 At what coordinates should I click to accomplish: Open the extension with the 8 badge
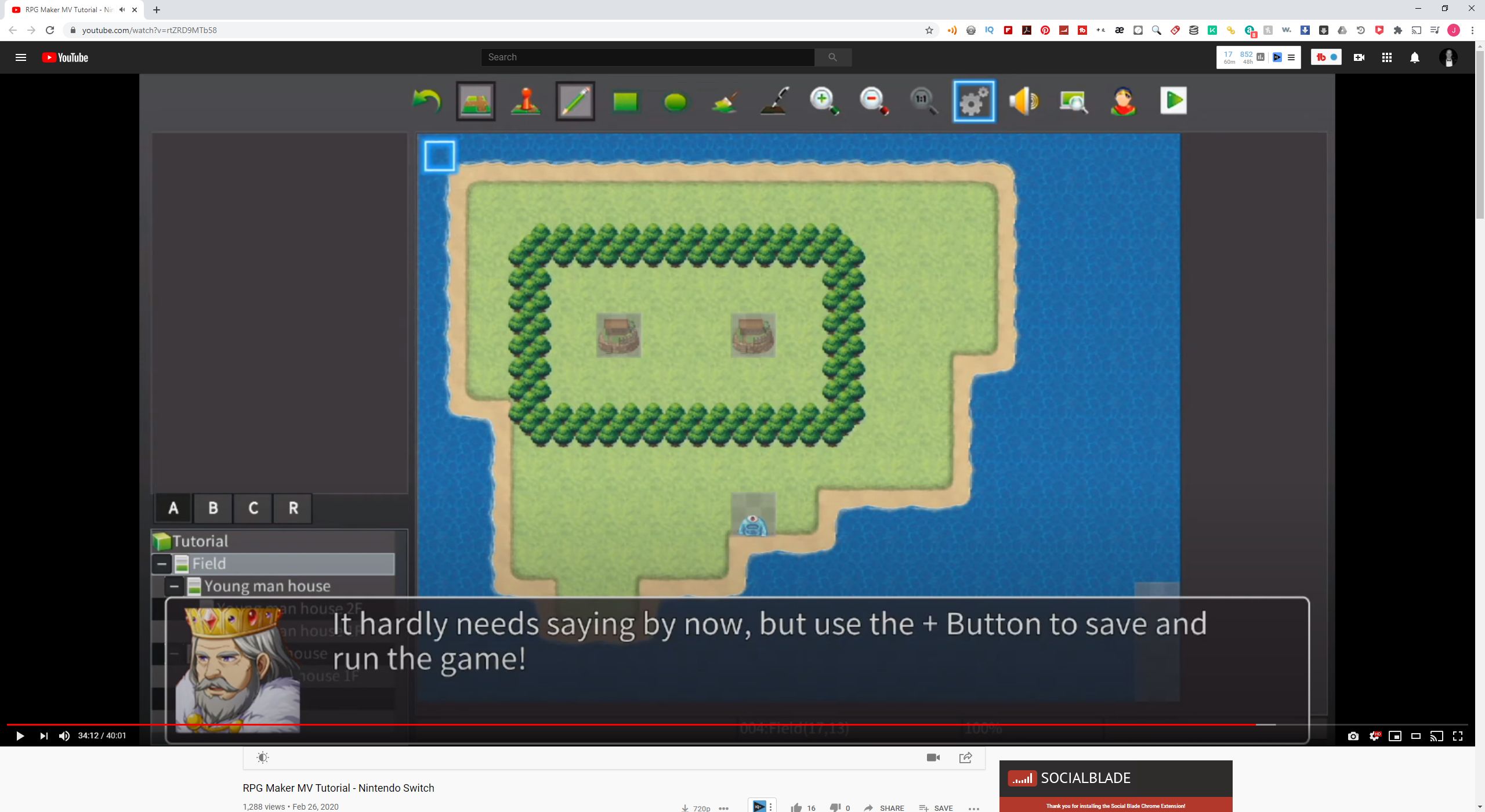tap(1251, 31)
